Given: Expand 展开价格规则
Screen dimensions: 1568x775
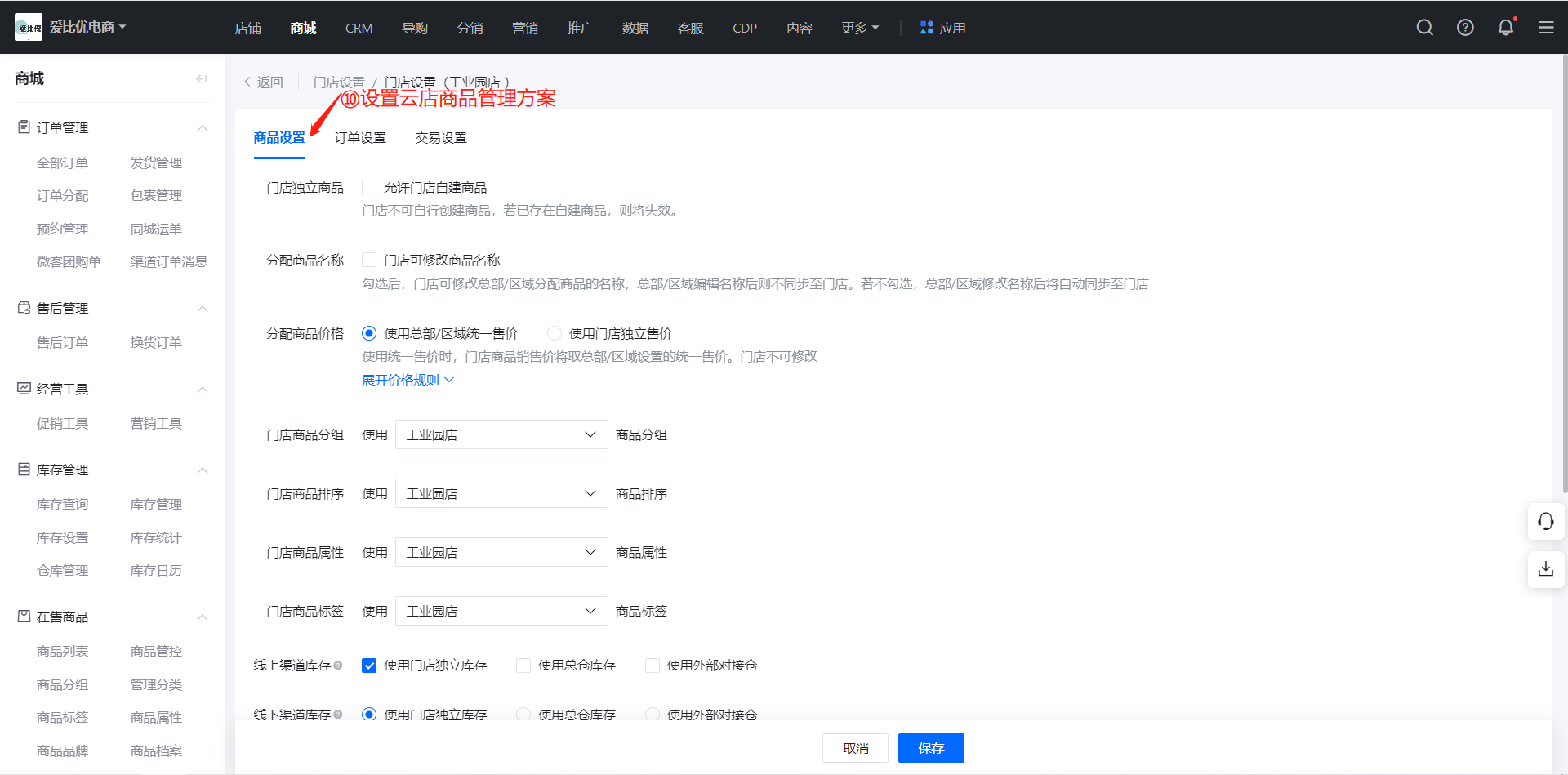Looking at the screenshot, I should 408,380.
